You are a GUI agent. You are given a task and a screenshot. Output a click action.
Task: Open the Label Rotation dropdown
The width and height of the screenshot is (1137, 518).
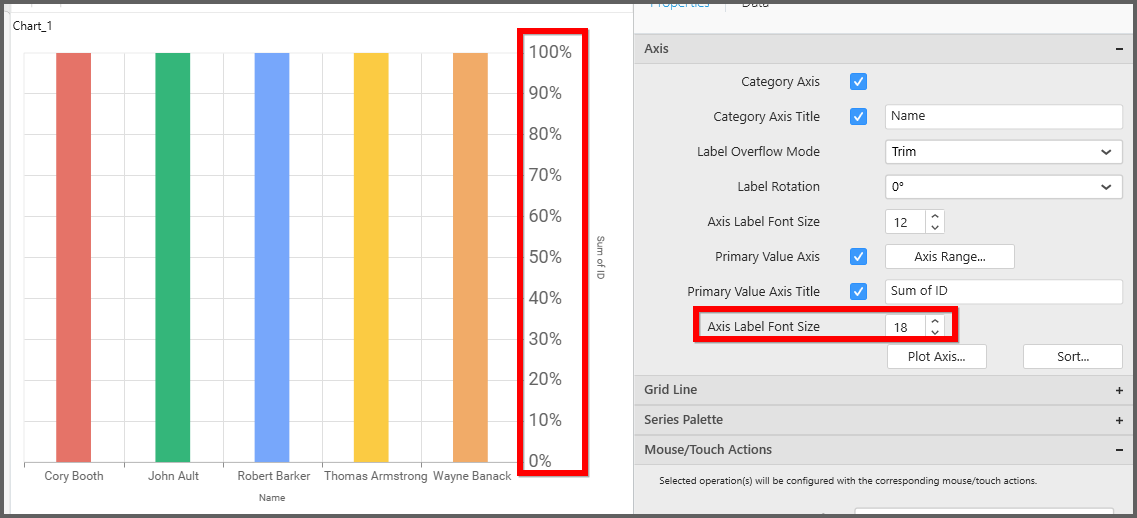pos(1004,187)
